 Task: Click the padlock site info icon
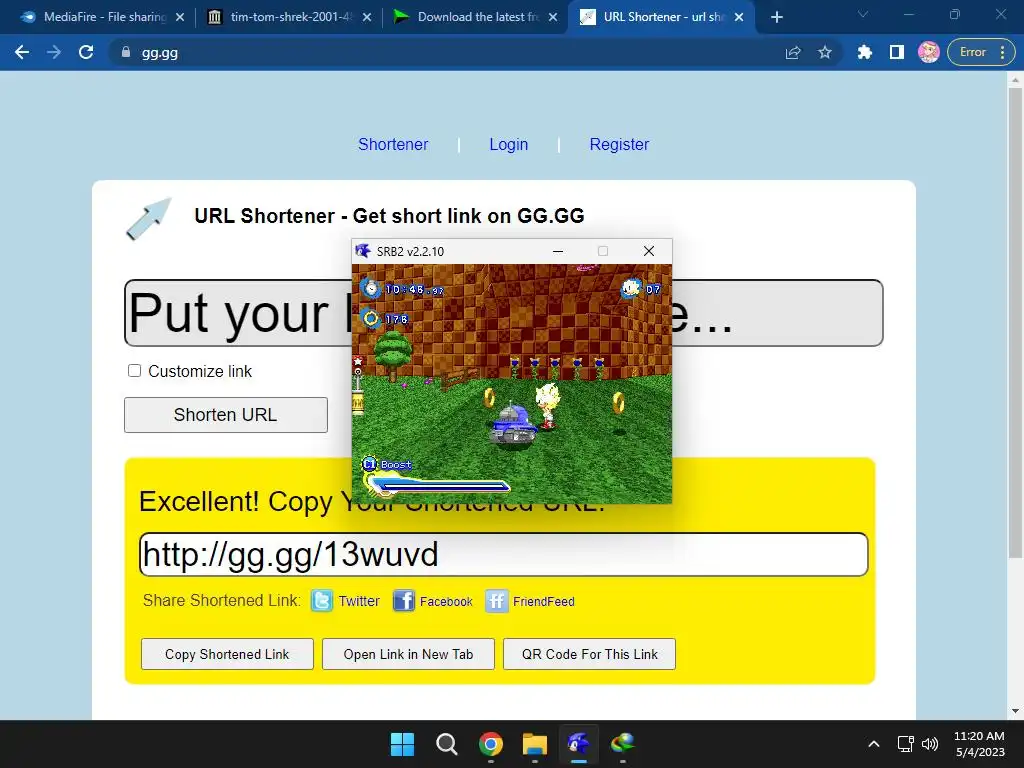(125, 52)
